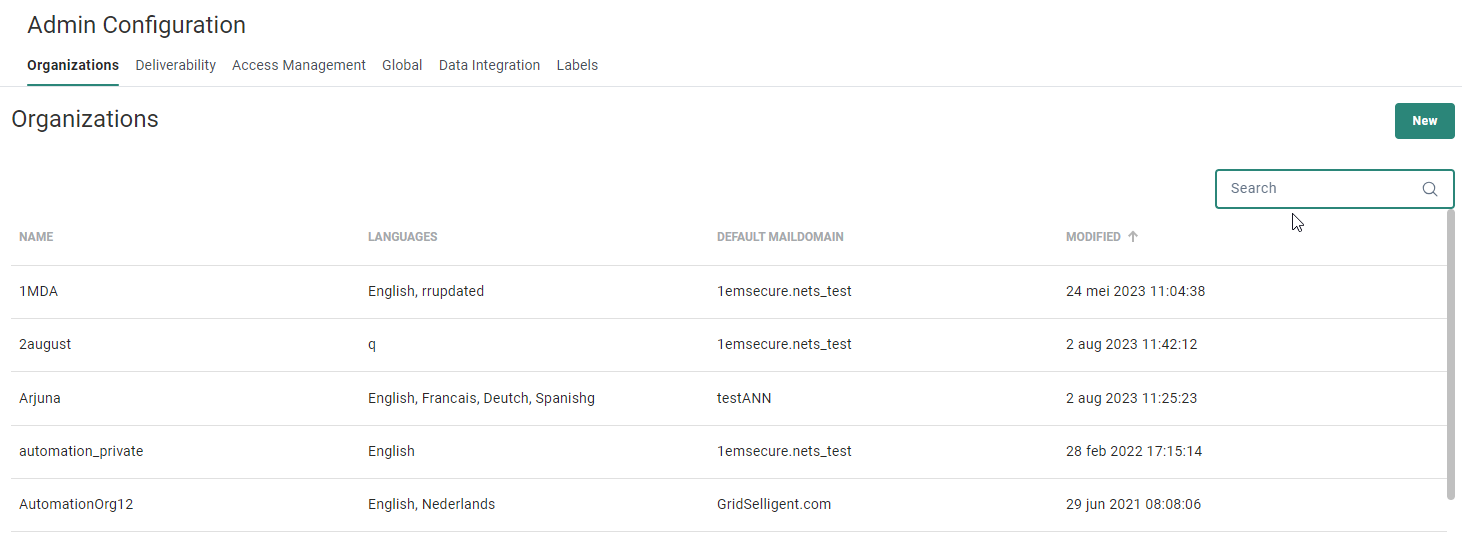Click the Modified sort arrow icon
Image resolution: width=1462 pixels, height=536 pixels.
pos(1133,237)
